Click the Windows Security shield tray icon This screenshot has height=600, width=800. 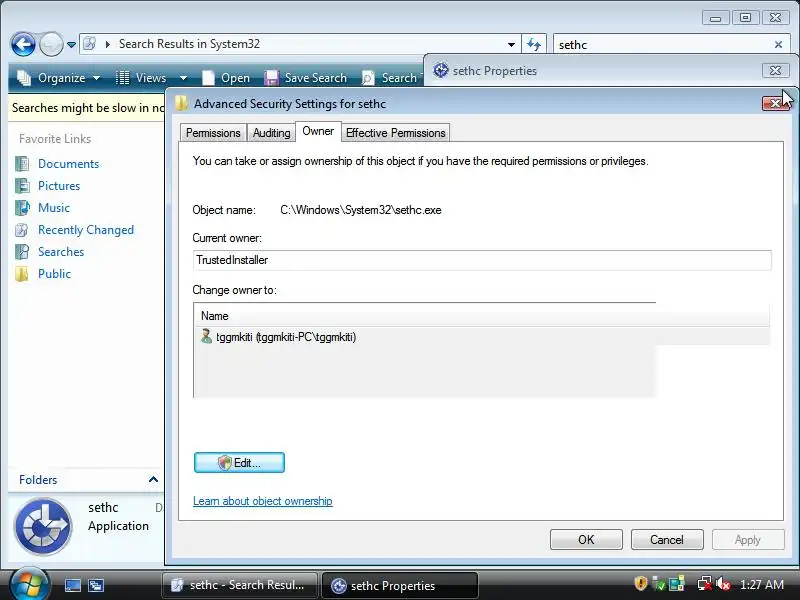tap(641, 584)
